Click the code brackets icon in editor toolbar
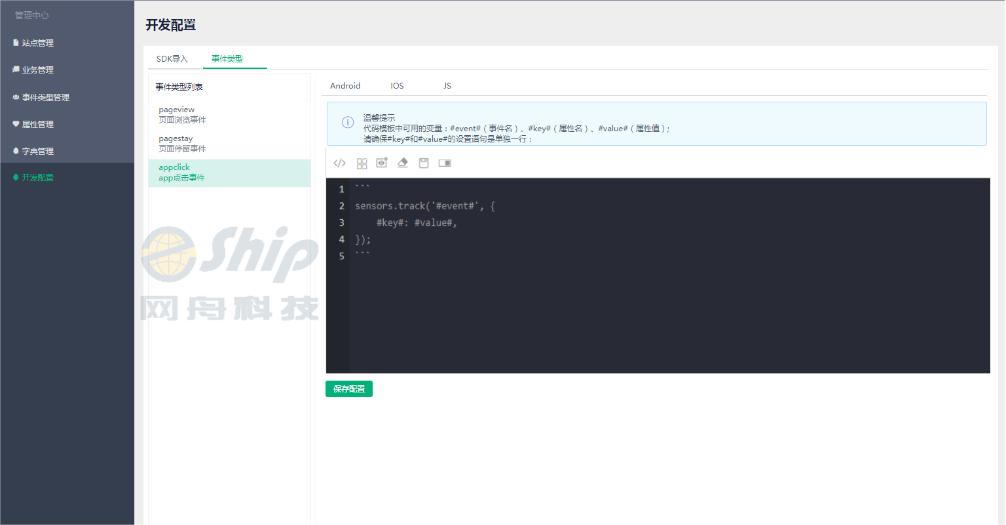The image size is (1006, 525). [339, 163]
